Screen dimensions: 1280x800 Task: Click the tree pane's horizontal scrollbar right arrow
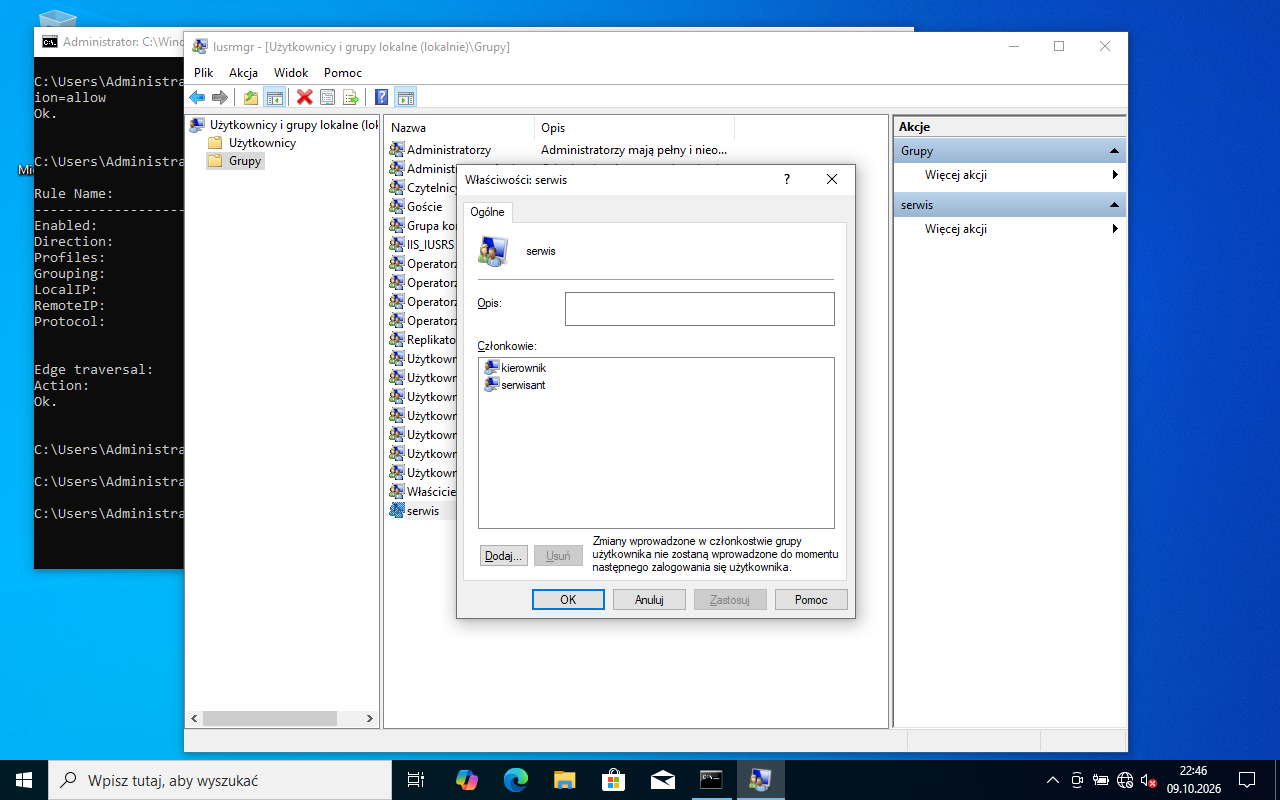pos(369,719)
